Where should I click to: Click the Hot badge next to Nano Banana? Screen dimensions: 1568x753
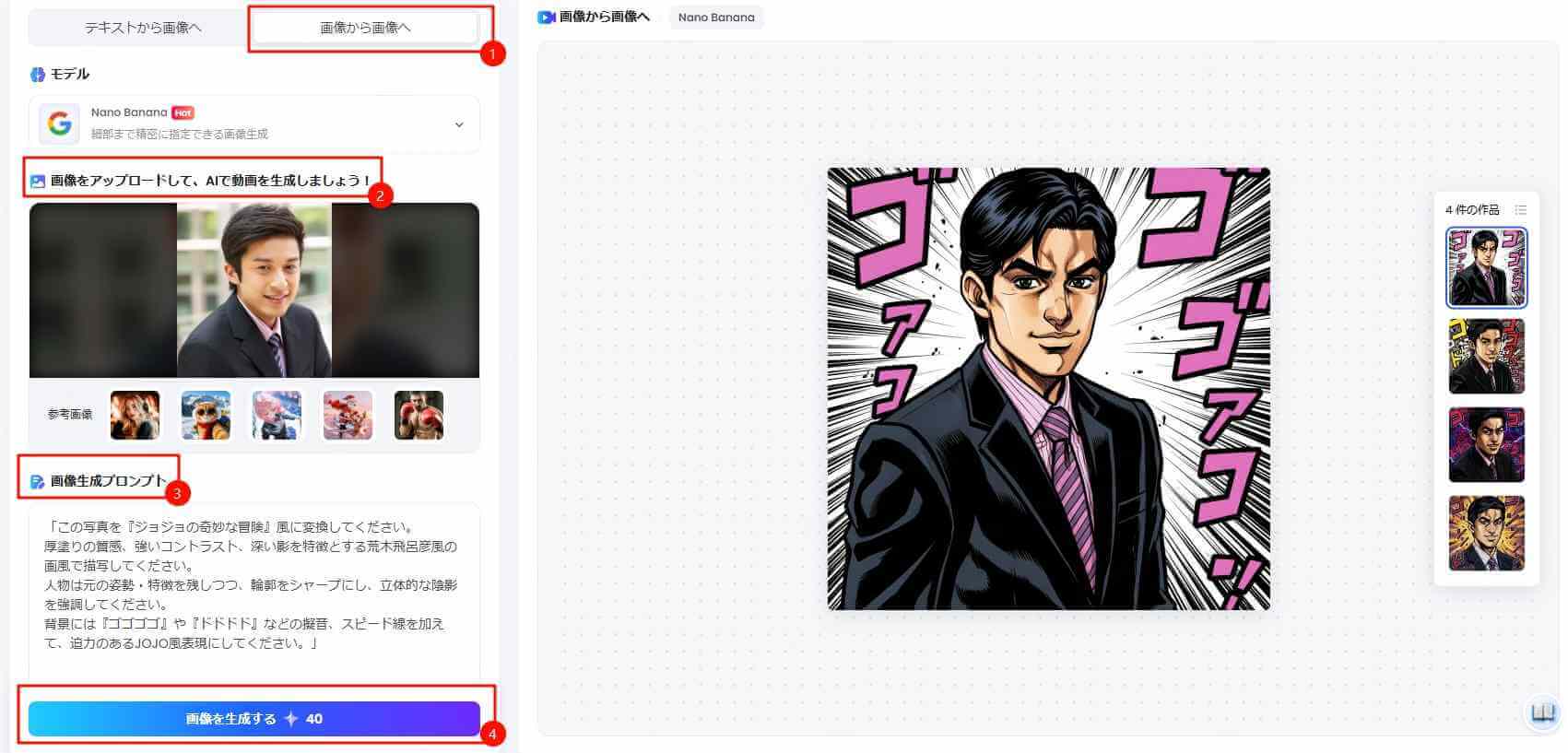[183, 112]
